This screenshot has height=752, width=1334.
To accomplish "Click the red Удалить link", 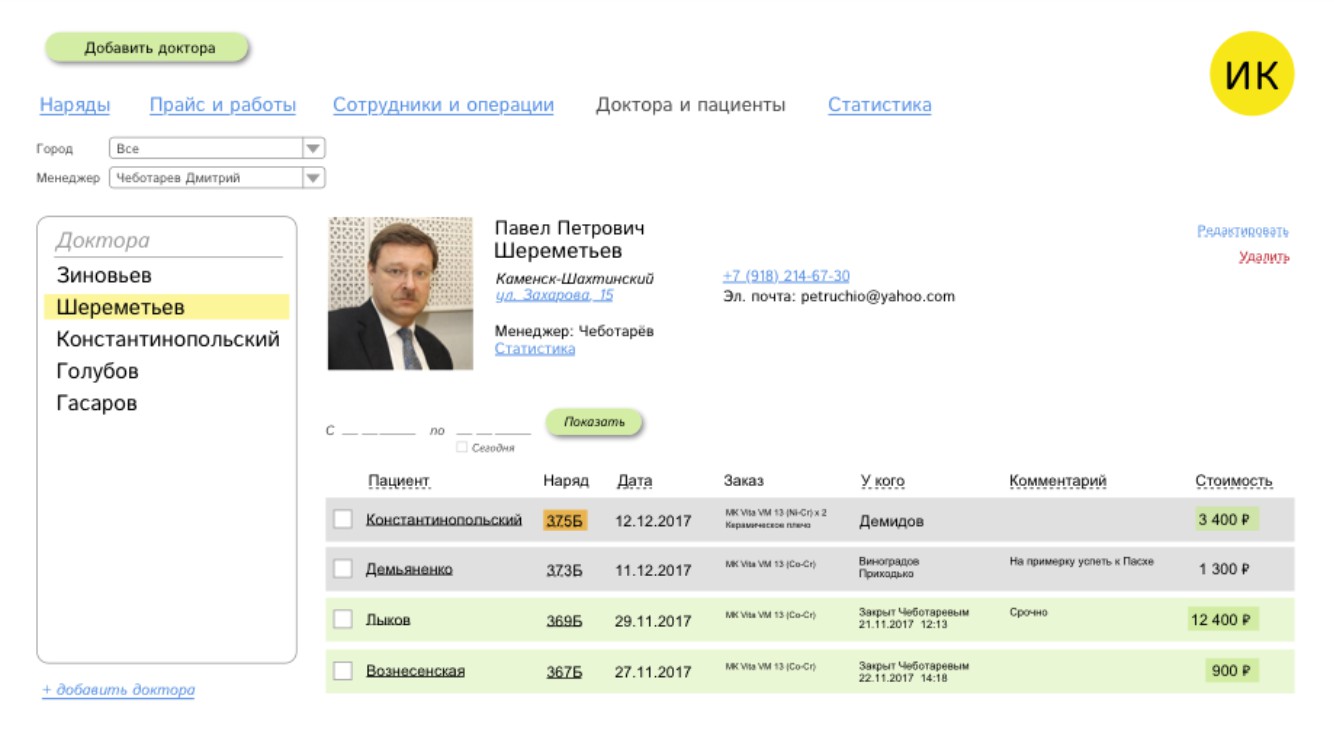I will [1264, 258].
